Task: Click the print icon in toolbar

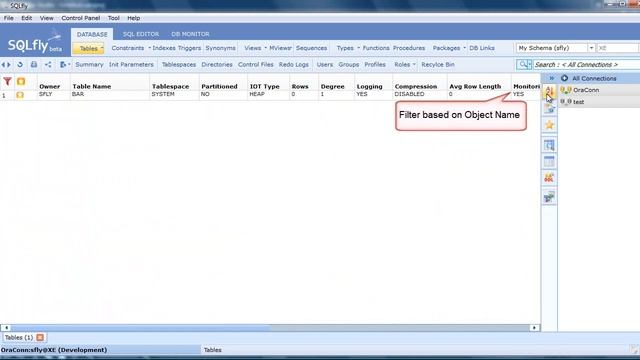Action: click(x=34, y=64)
